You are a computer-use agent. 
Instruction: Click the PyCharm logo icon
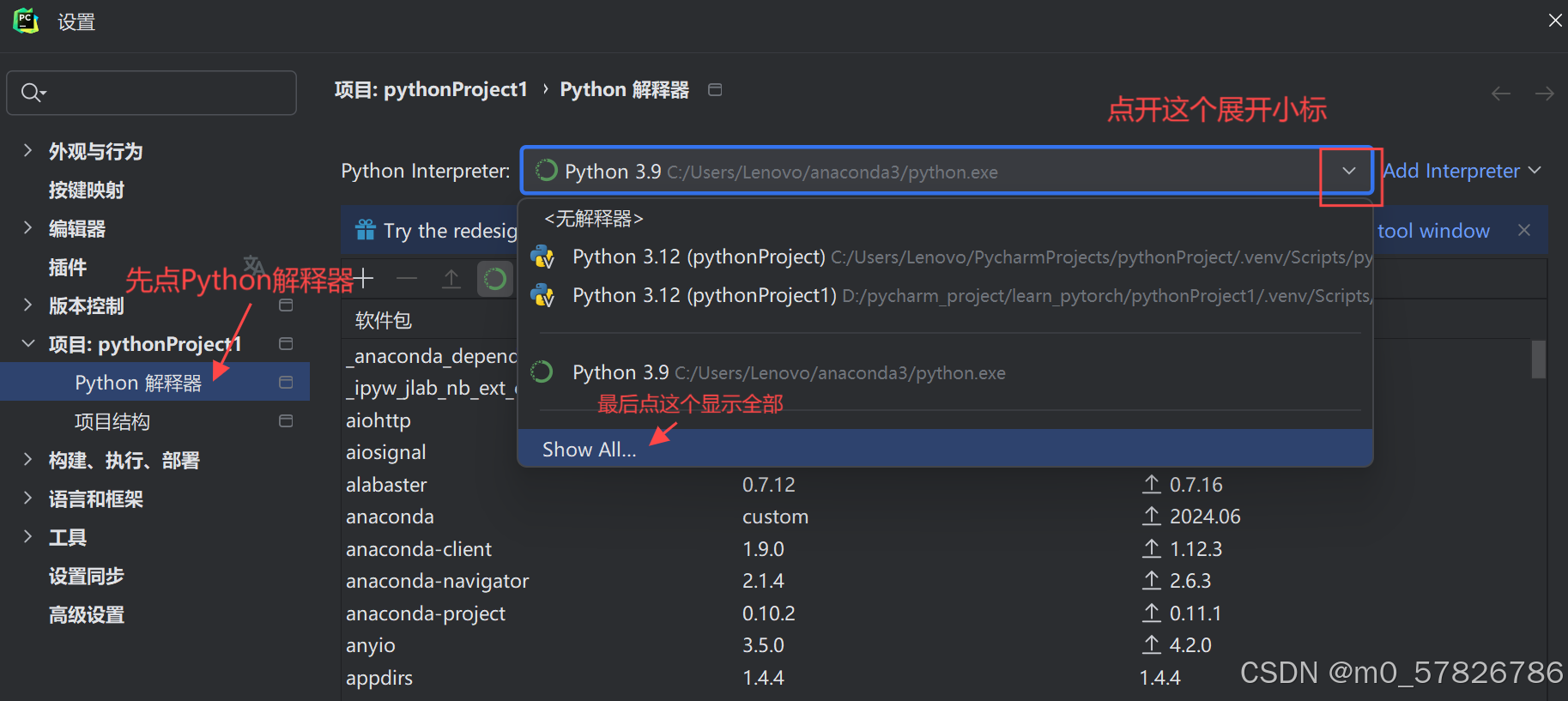coord(26,21)
